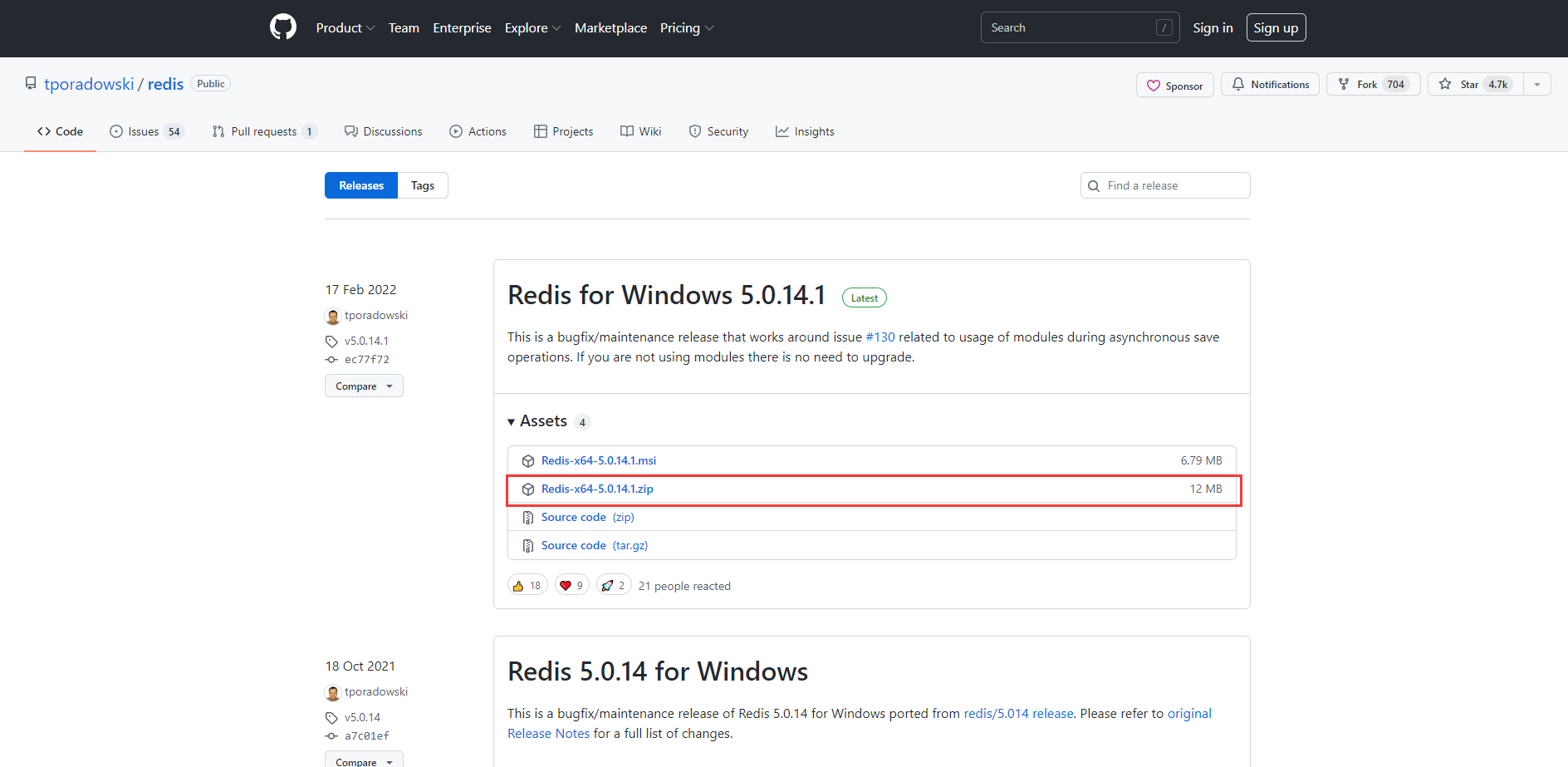Select the Releases button

(361, 185)
